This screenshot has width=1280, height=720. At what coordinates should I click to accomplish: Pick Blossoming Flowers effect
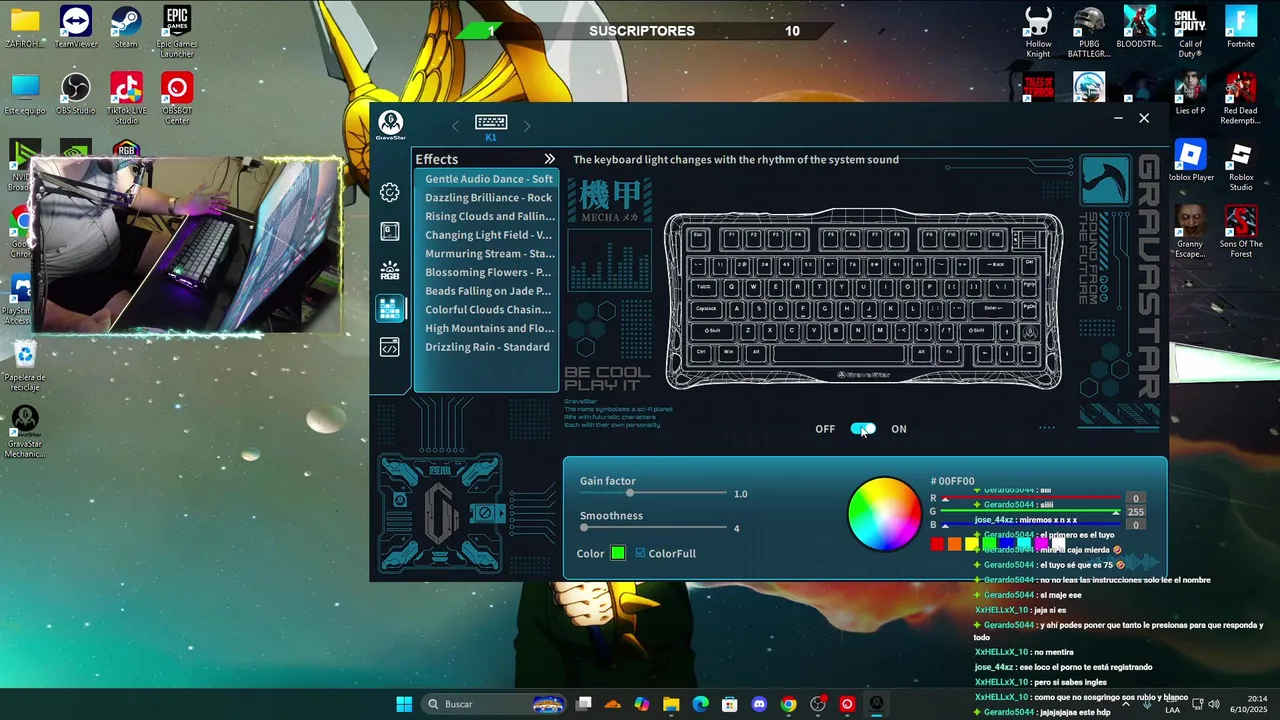(x=488, y=272)
